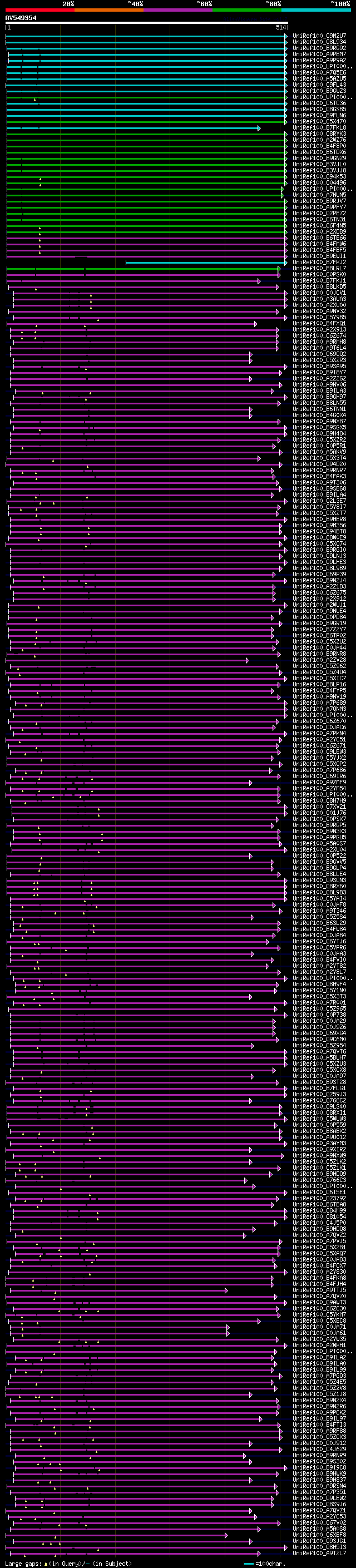Select the UniRef100_B7FKJ2 label

pos(319,263)
